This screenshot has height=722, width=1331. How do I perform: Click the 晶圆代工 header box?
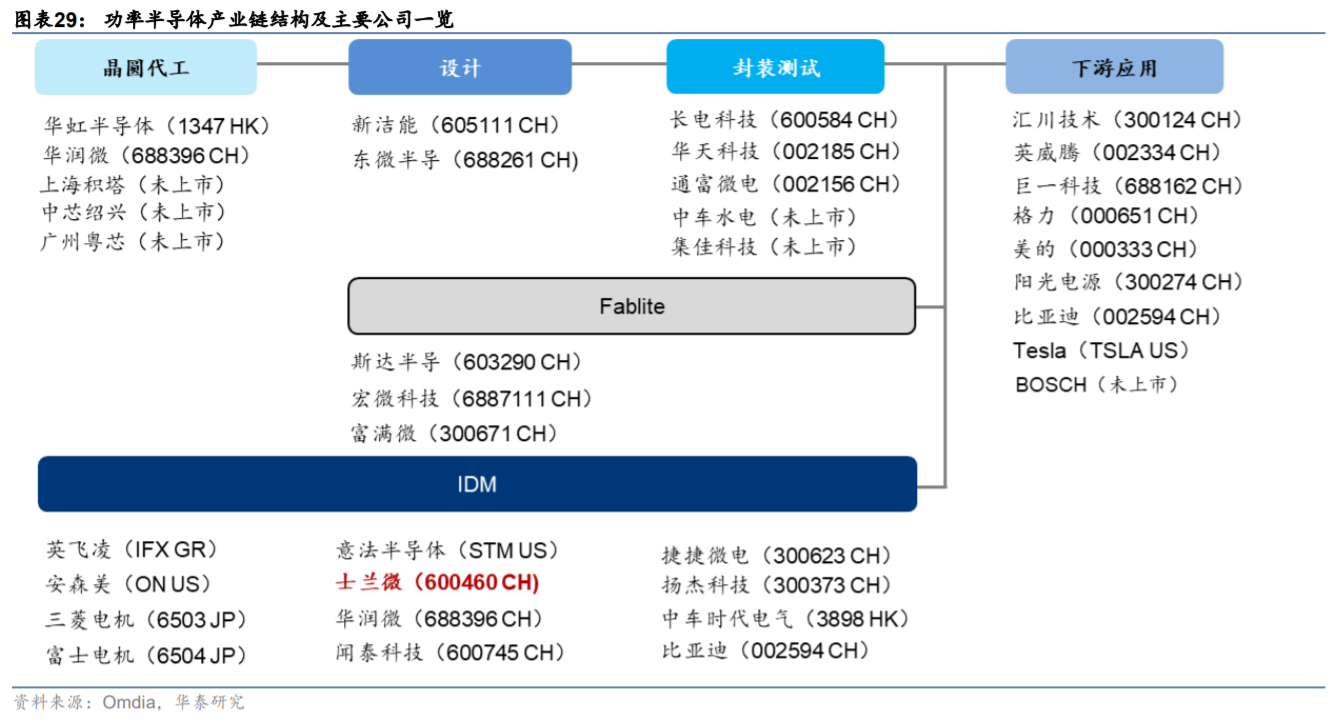[x=146, y=68]
